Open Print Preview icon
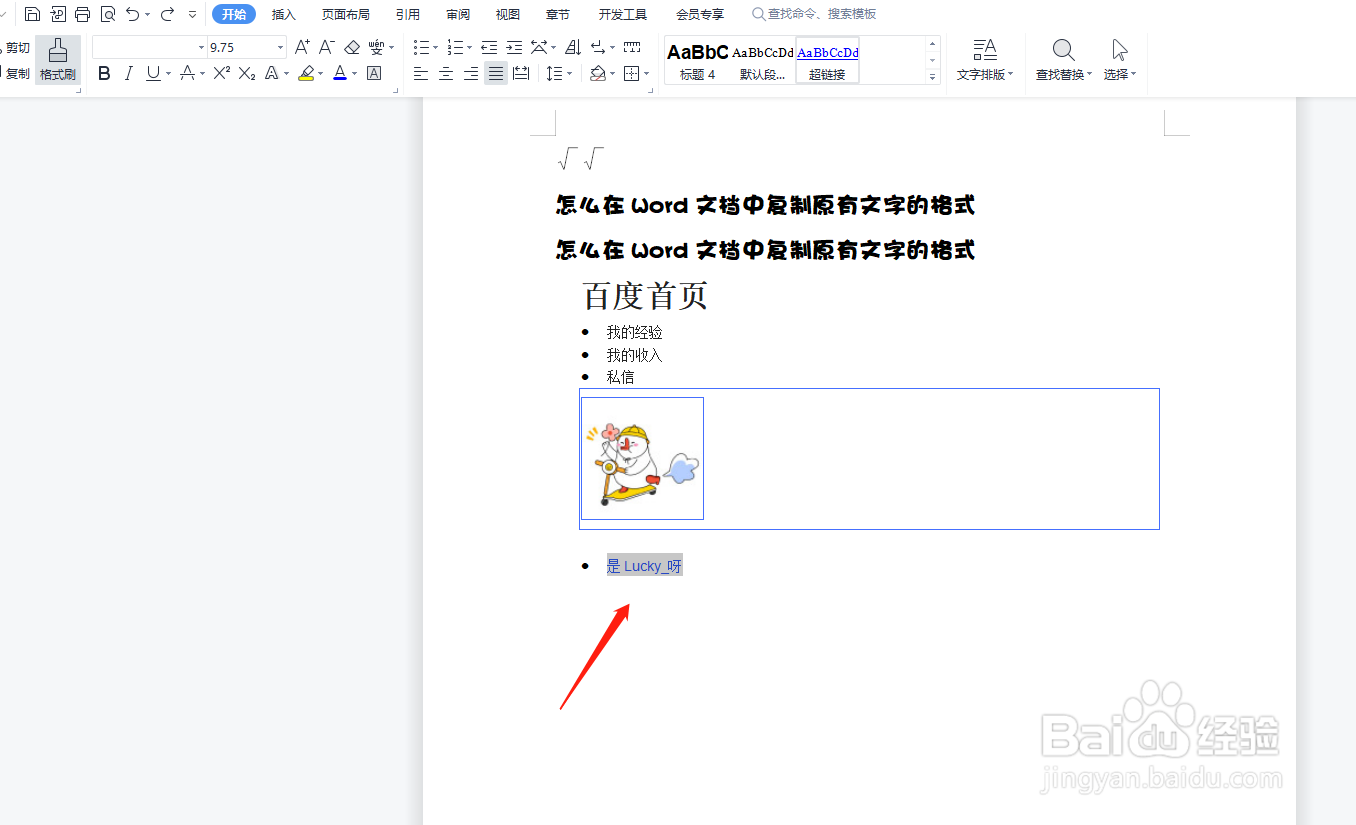 pos(108,14)
